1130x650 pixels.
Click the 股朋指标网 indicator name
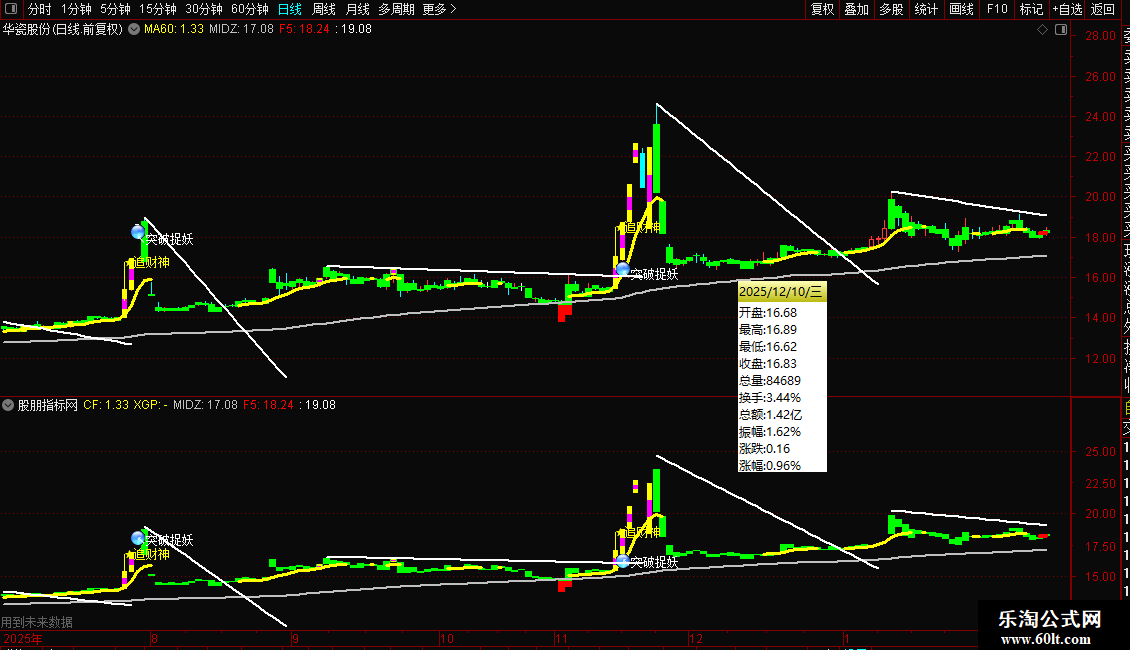pos(48,405)
